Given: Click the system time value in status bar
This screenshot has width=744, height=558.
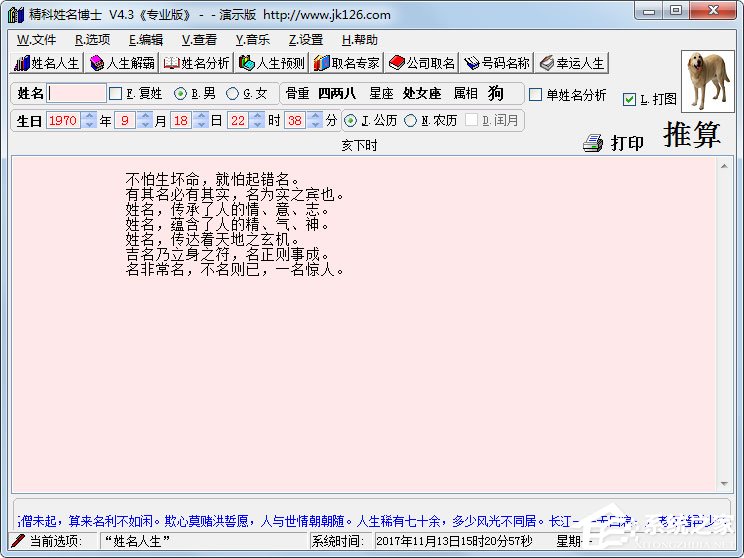Looking at the screenshot, I should coord(454,541).
